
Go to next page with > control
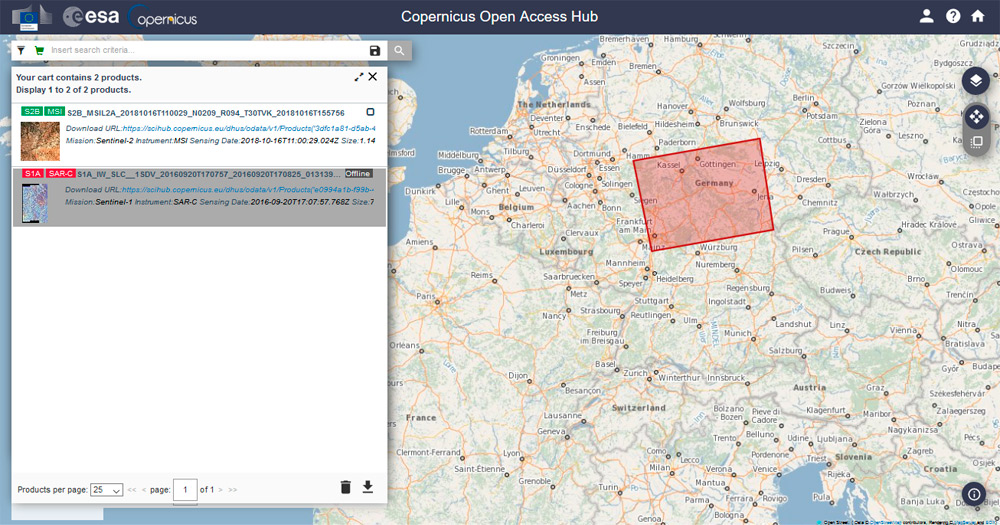(x=221, y=490)
